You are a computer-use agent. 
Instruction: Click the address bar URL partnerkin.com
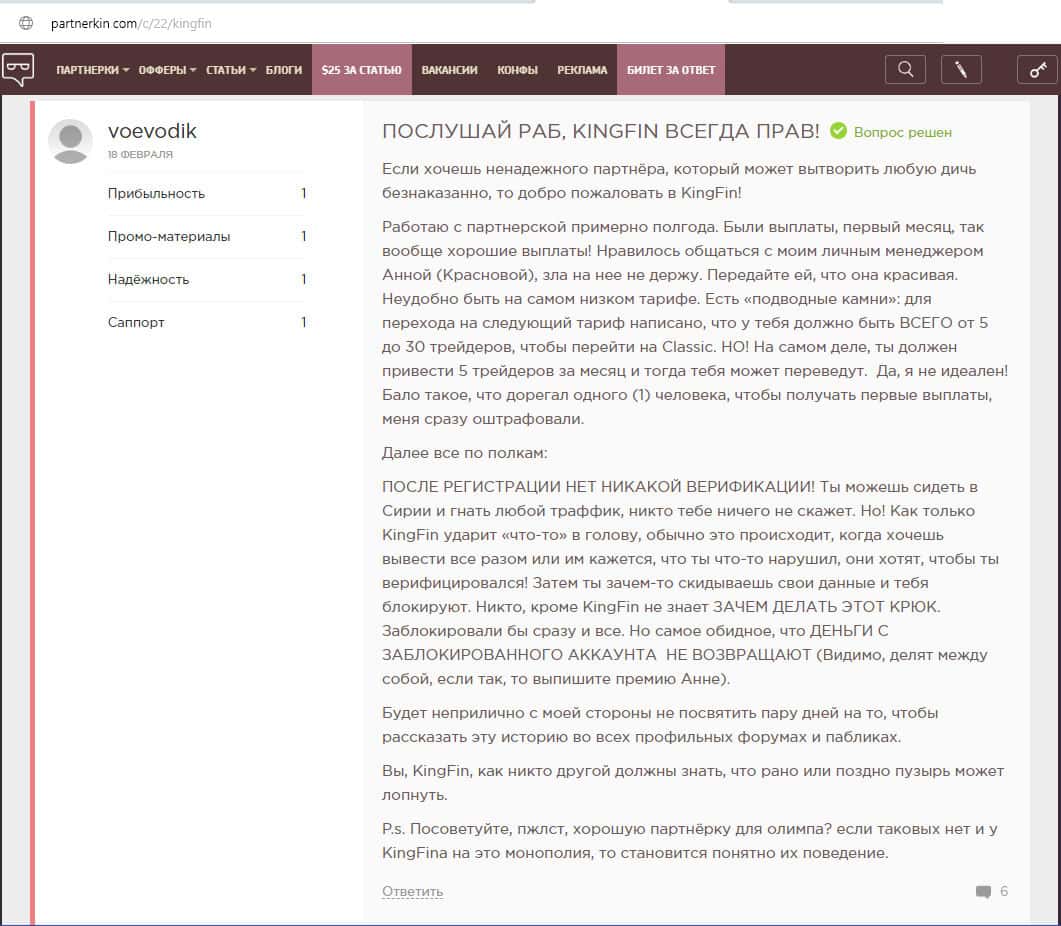(x=131, y=24)
